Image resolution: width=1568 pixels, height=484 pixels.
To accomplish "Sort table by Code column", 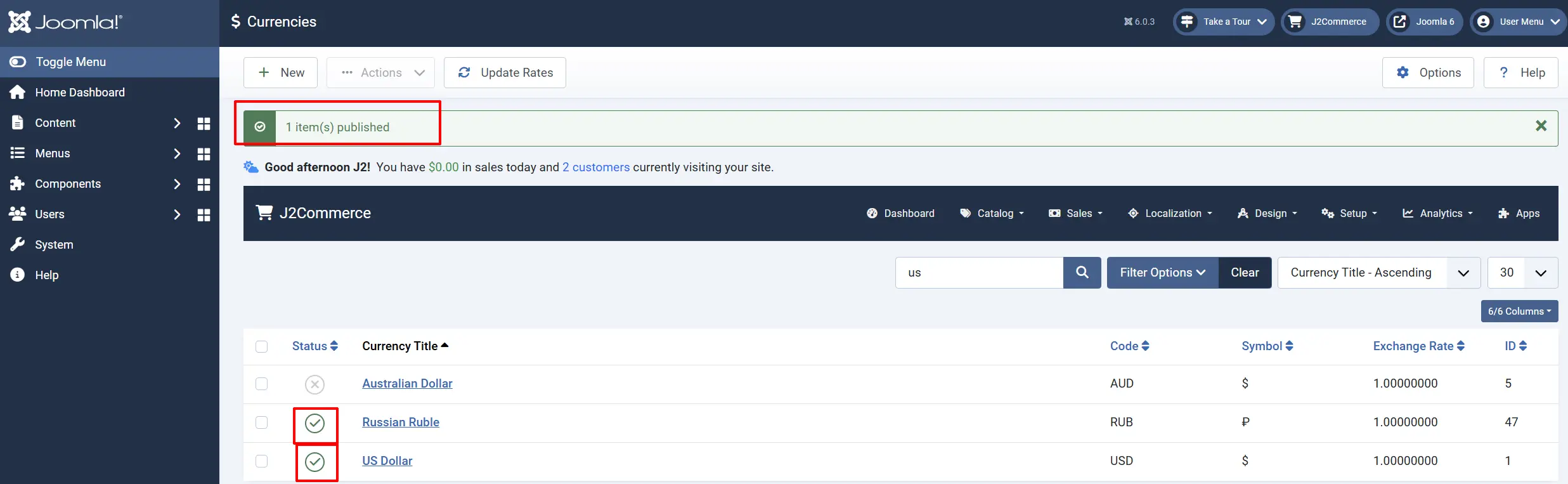I will [x=1130, y=346].
